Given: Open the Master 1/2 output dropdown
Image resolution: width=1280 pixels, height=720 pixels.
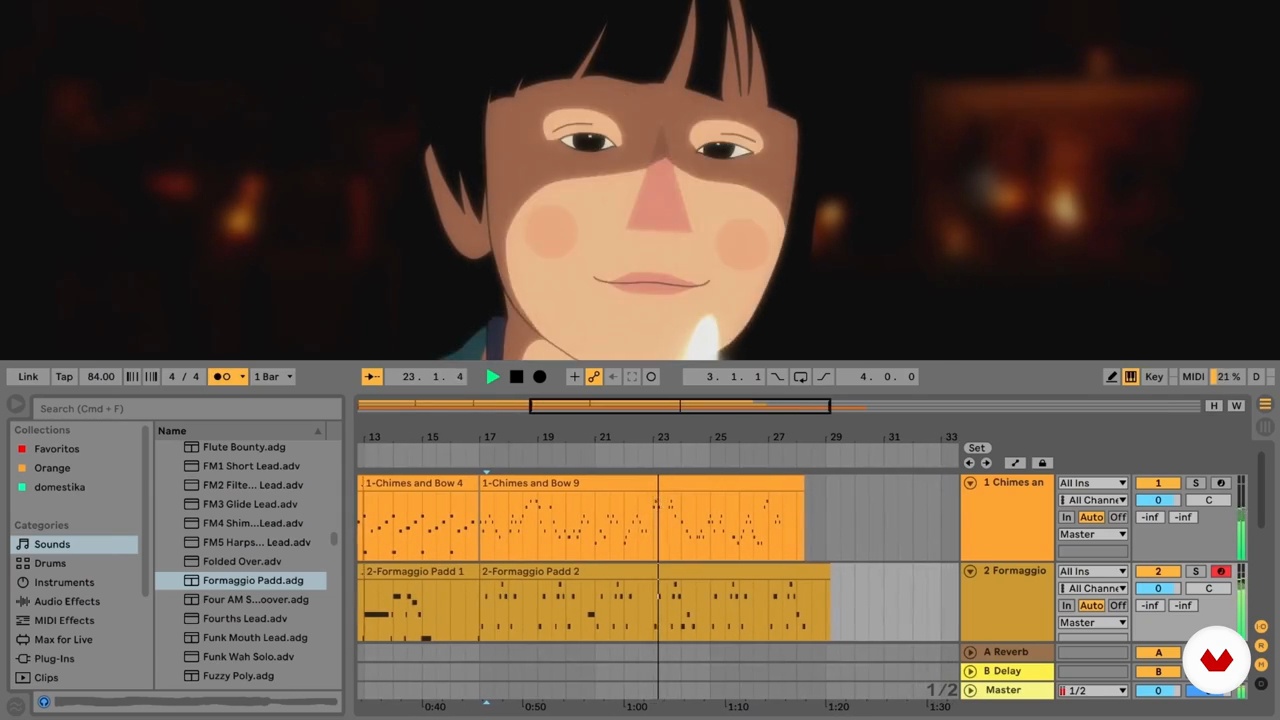Looking at the screenshot, I should 1093,690.
